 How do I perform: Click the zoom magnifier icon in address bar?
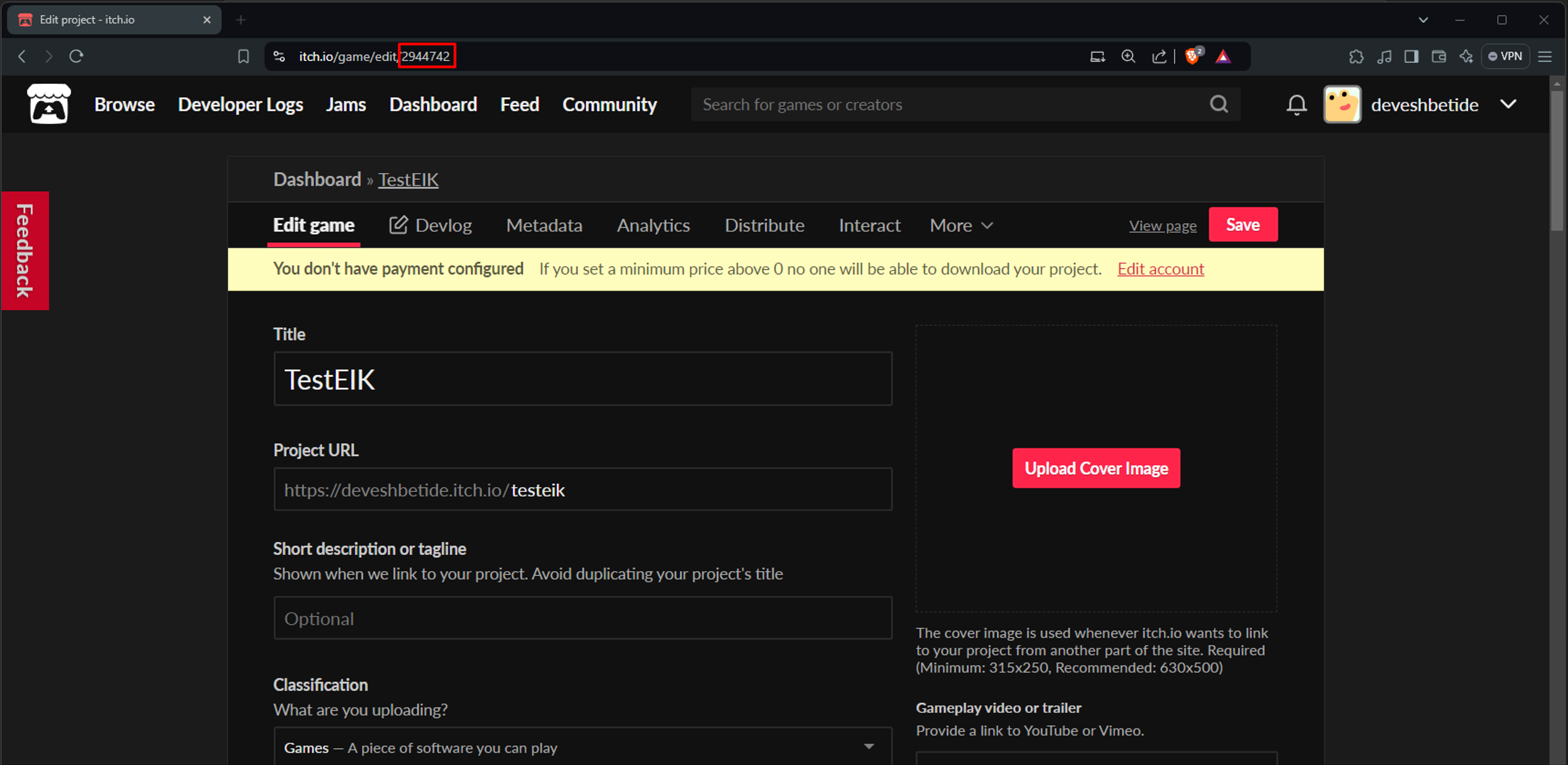pyautogui.click(x=1128, y=57)
